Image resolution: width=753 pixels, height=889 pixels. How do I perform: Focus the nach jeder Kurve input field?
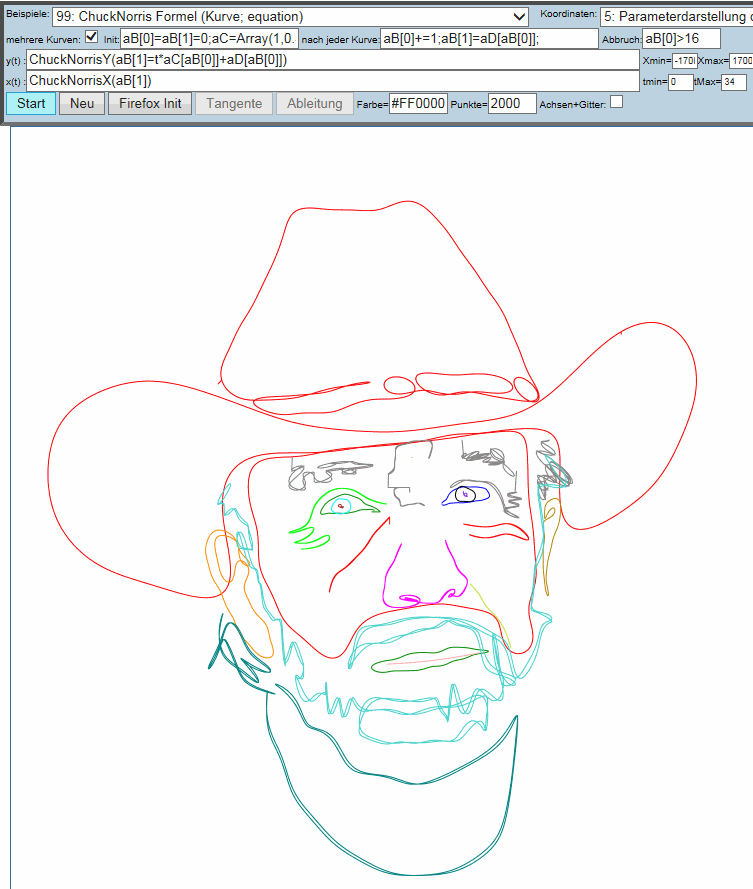tap(489, 39)
